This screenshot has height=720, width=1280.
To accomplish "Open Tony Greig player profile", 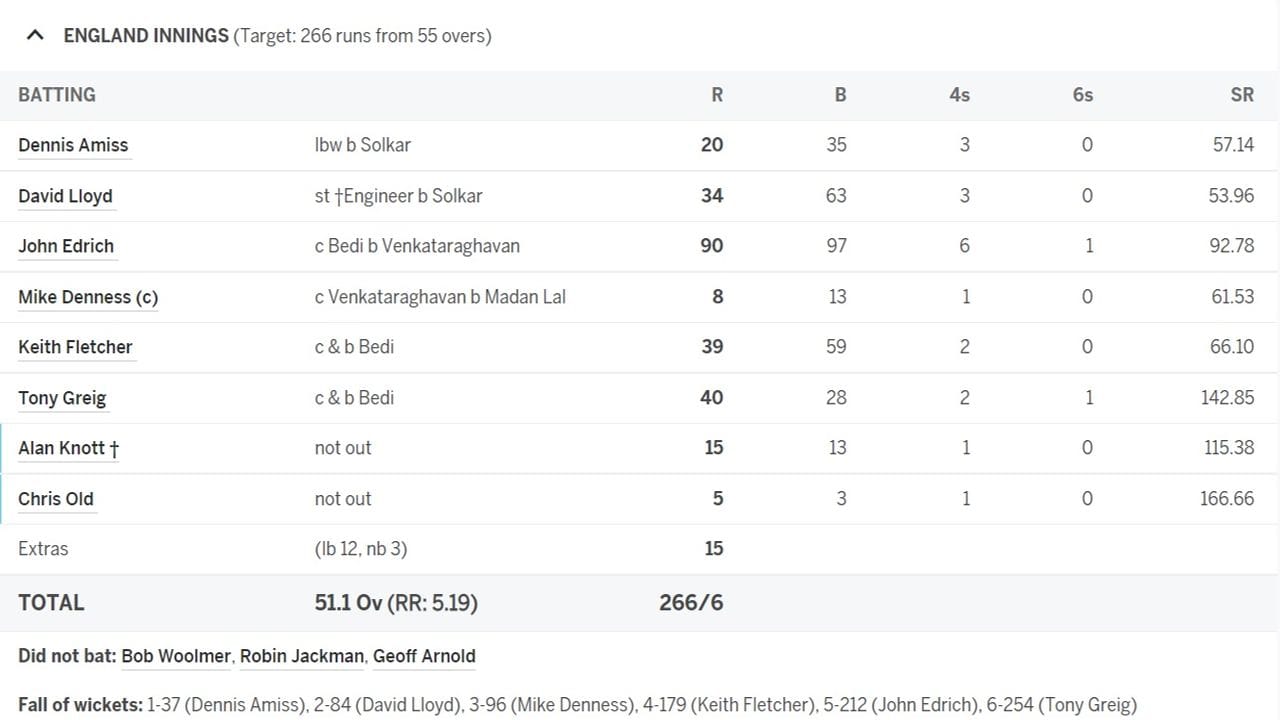I will point(62,397).
